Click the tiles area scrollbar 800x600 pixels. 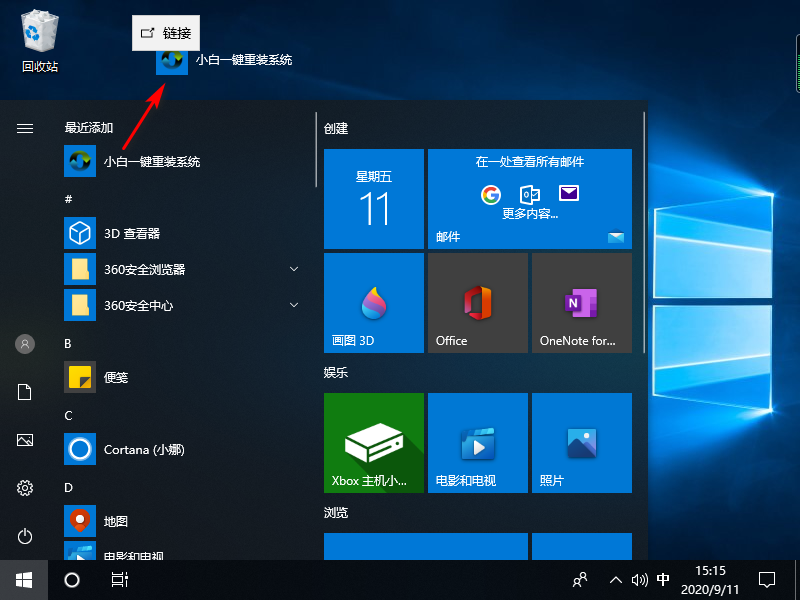coord(644,233)
